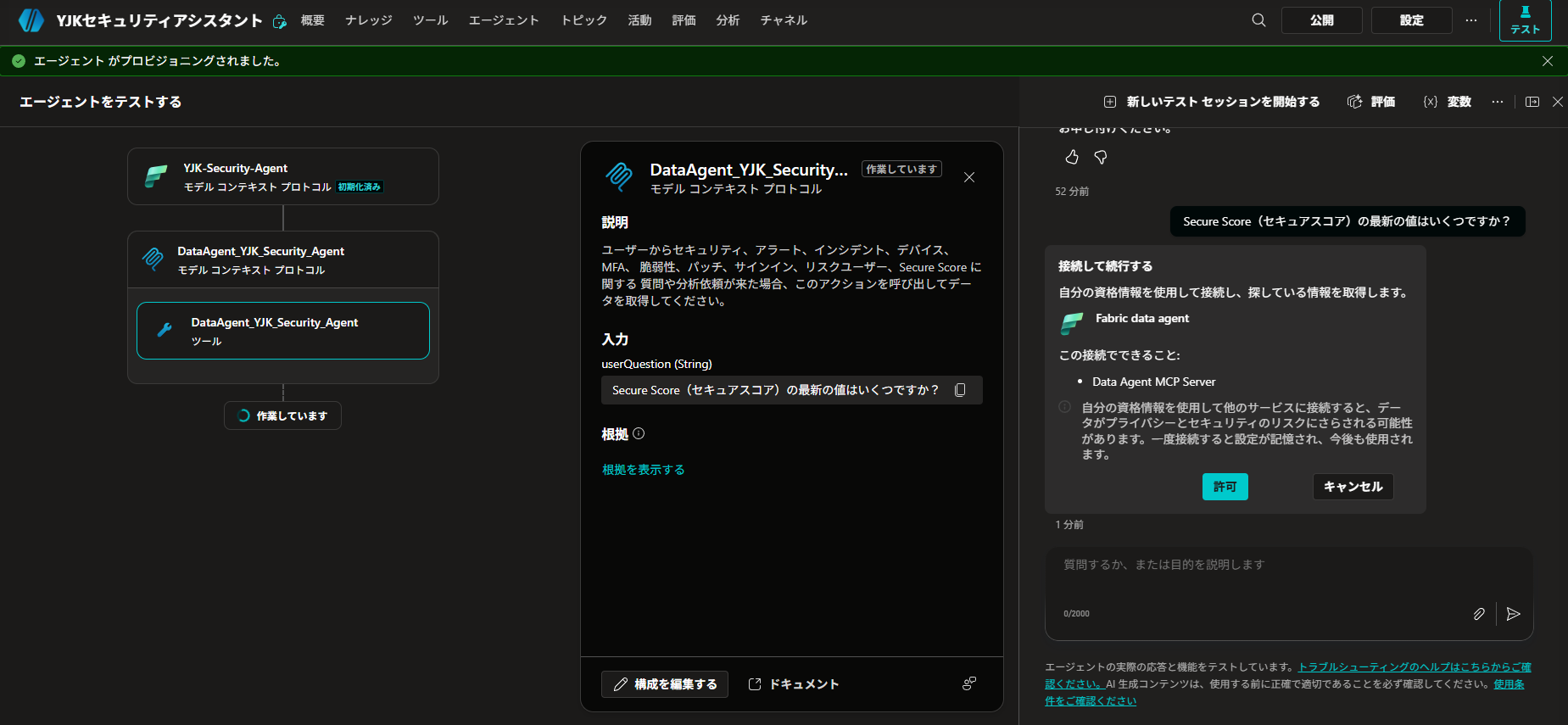The width and height of the screenshot is (1568, 725).
Task: Go to the トピック tab
Action: [x=584, y=20]
